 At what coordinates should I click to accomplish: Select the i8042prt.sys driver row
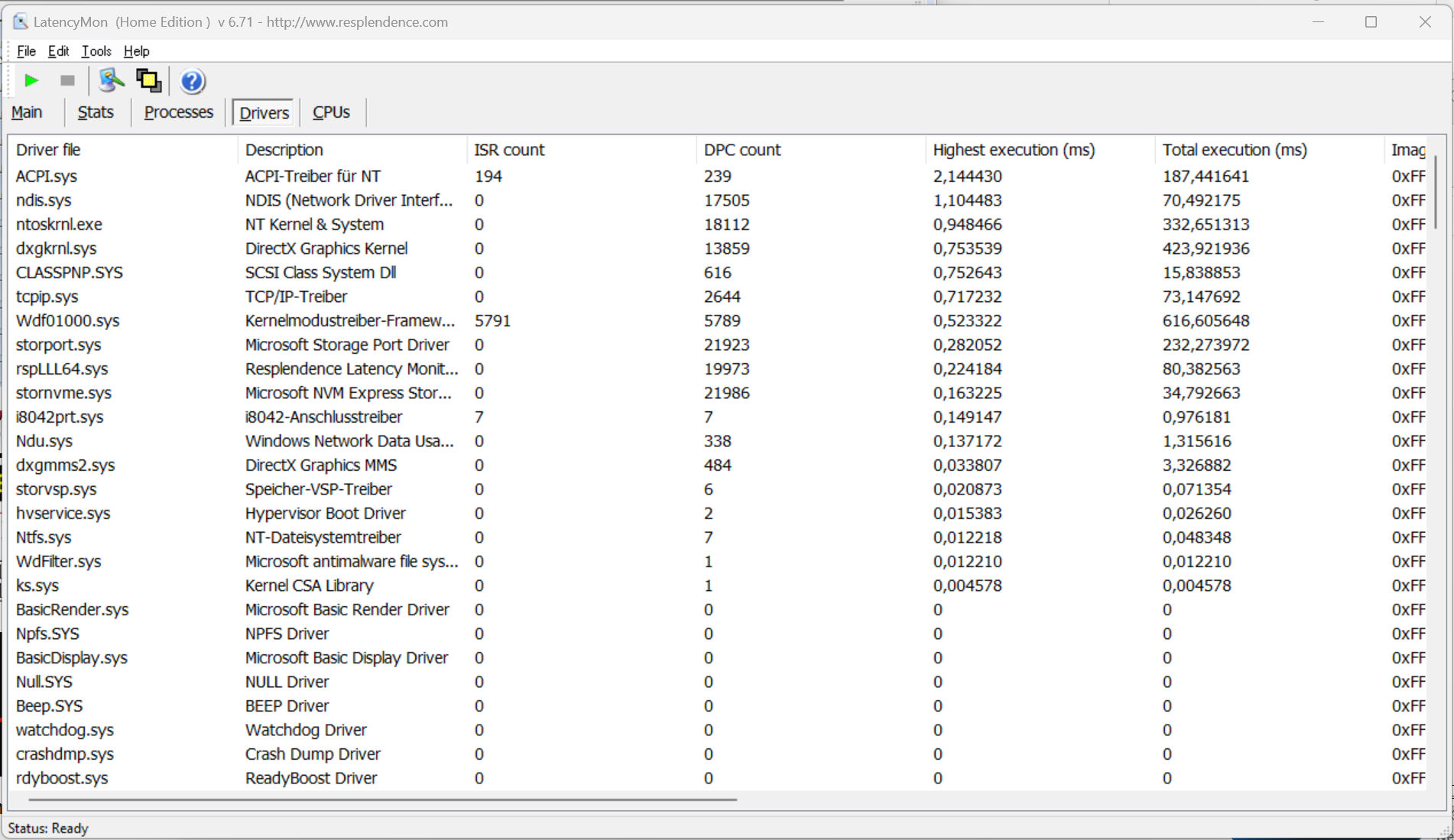717,417
